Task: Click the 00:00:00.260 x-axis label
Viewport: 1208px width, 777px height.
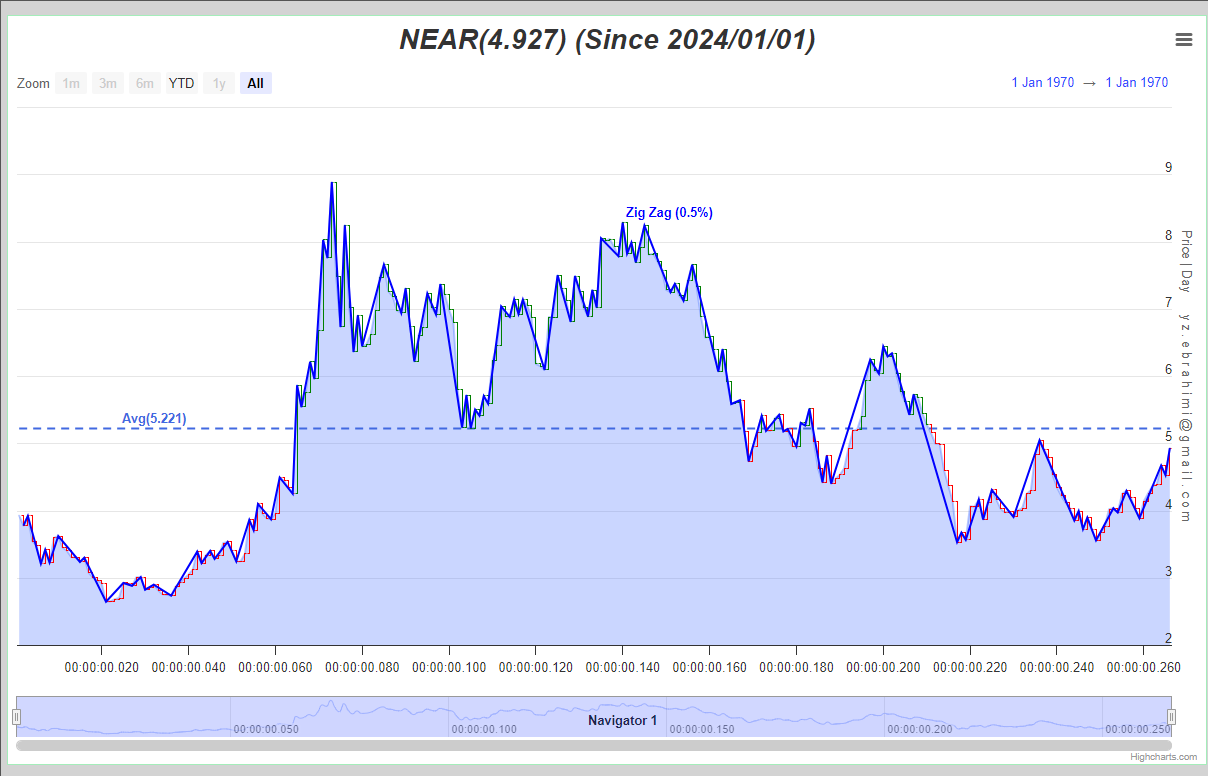Action: [1143, 667]
